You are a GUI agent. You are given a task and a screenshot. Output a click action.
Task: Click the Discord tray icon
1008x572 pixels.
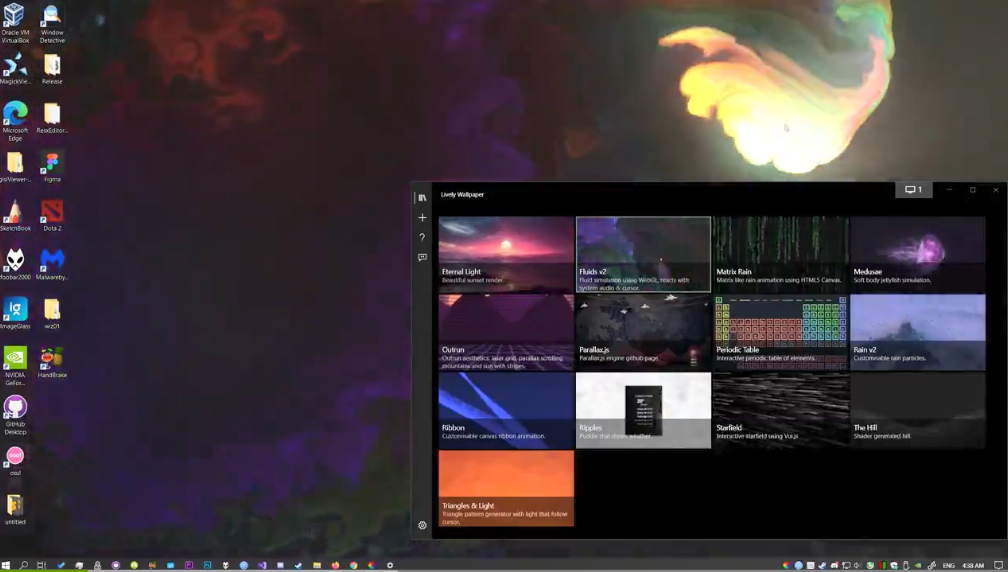coord(834,565)
